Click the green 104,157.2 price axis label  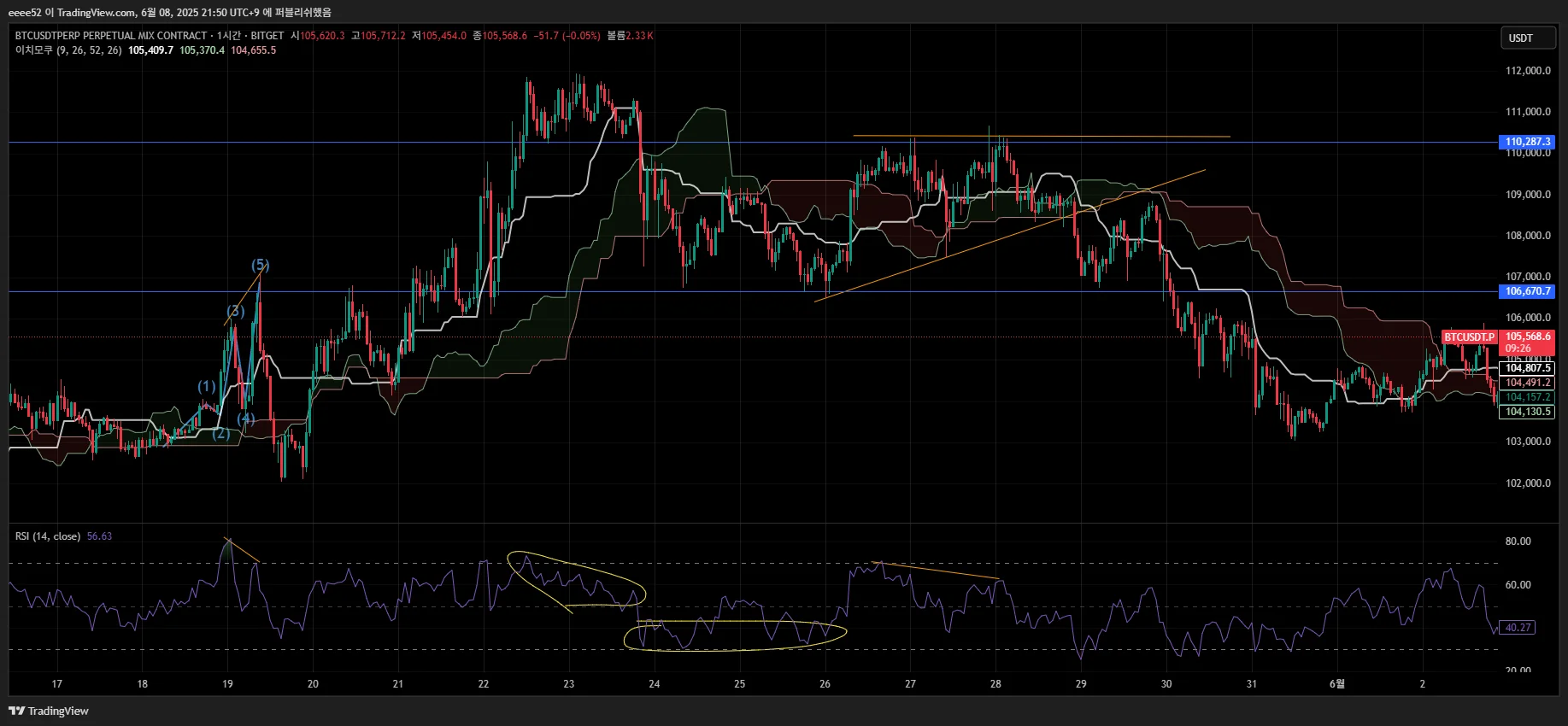click(x=1527, y=397)
